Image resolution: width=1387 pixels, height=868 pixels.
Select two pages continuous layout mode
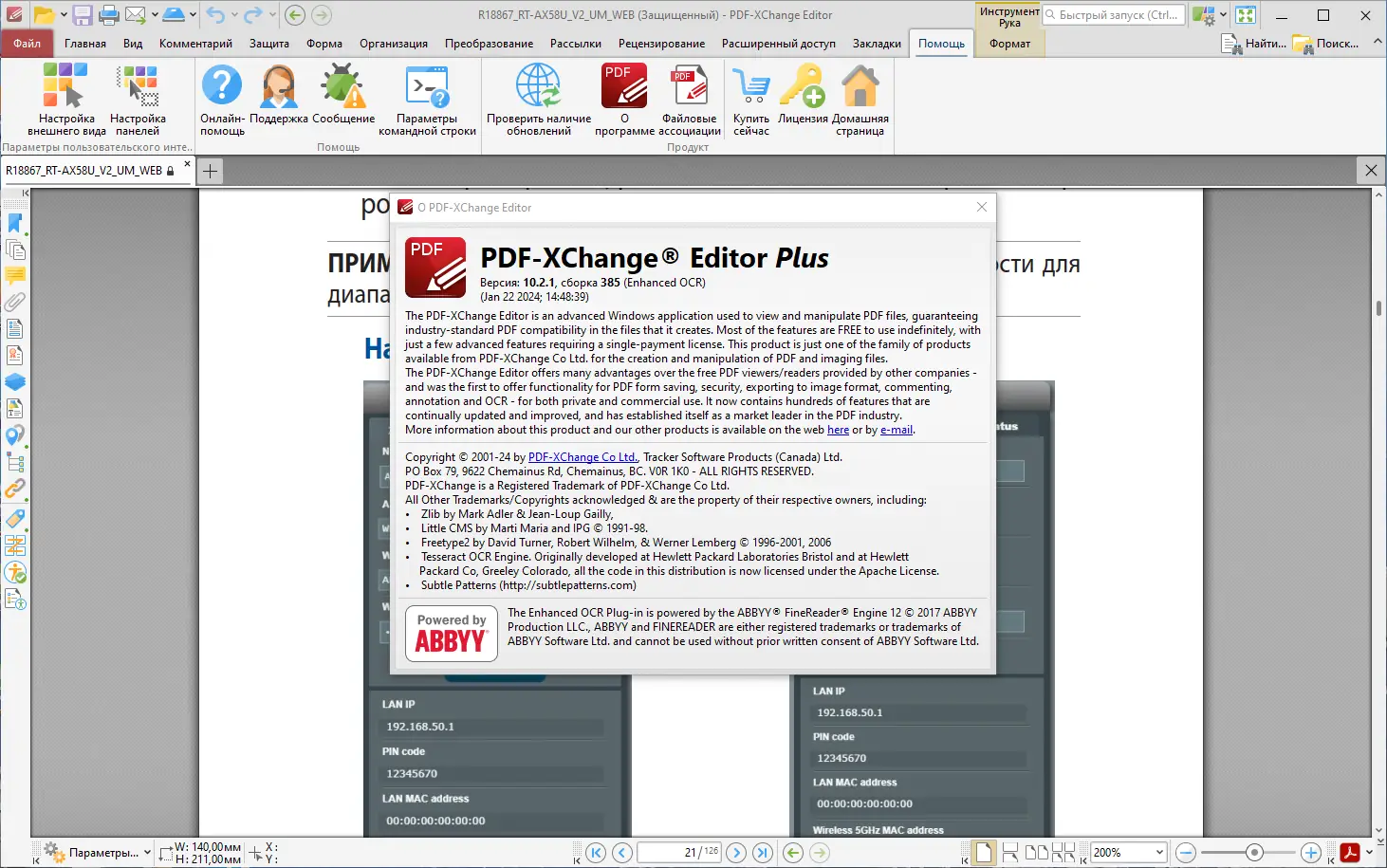[1063, 853]
